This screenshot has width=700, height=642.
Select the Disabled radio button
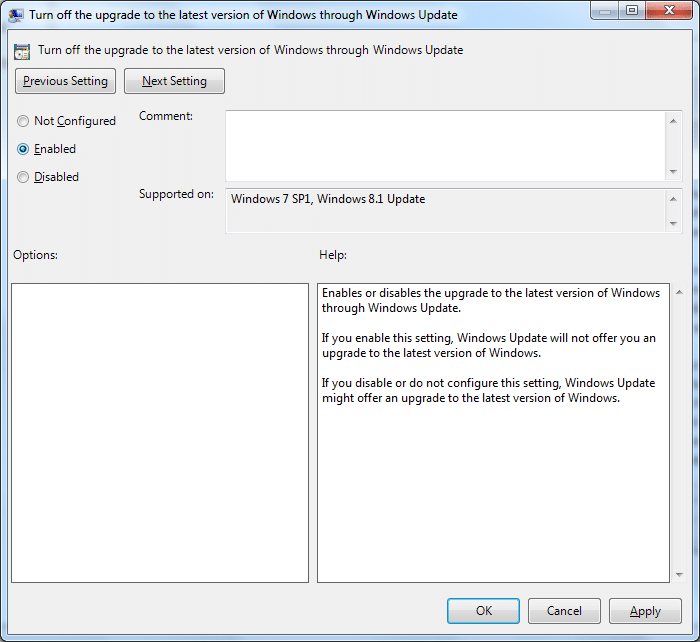coord(23,177)
